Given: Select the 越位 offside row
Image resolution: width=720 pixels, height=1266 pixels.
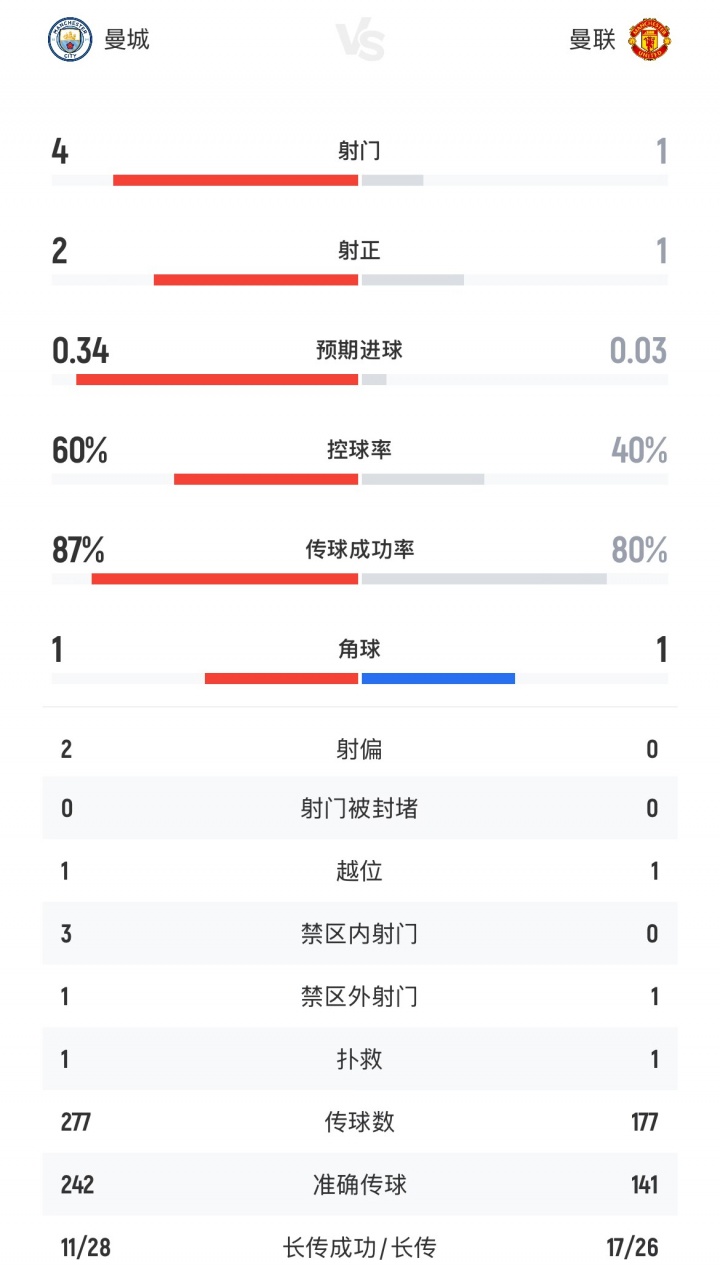Looking at the screenshot, I should tap(359, 871).
